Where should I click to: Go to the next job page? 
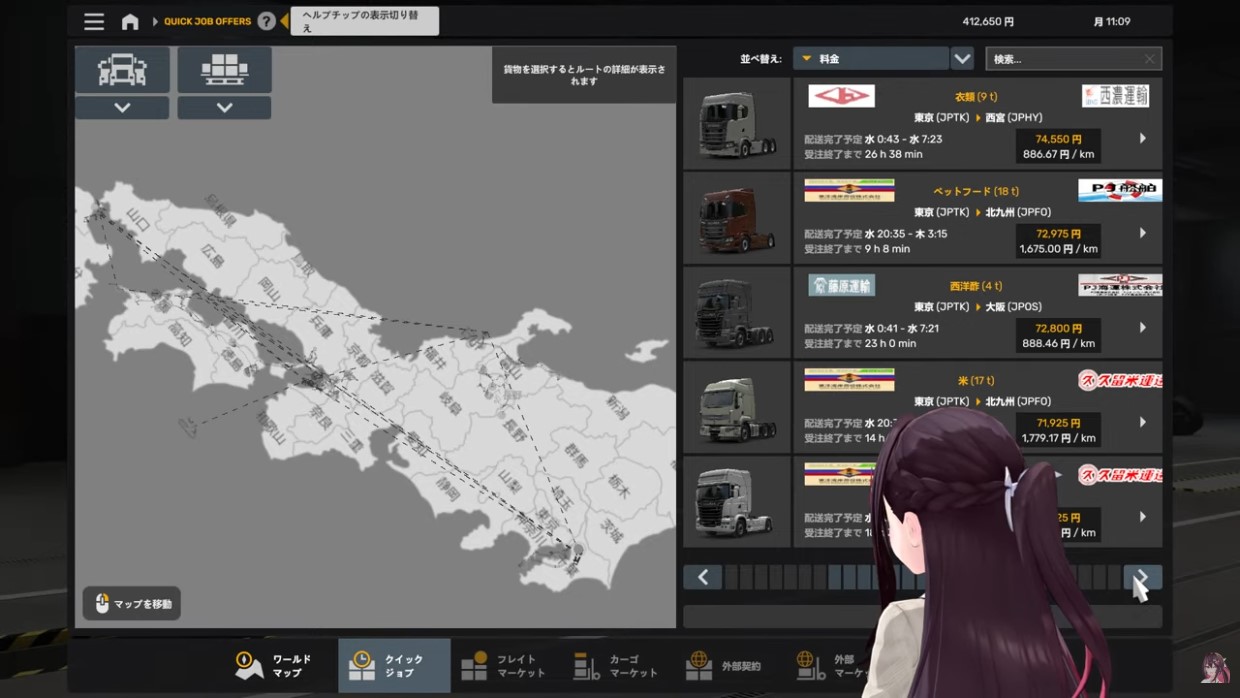point(1142,577)
